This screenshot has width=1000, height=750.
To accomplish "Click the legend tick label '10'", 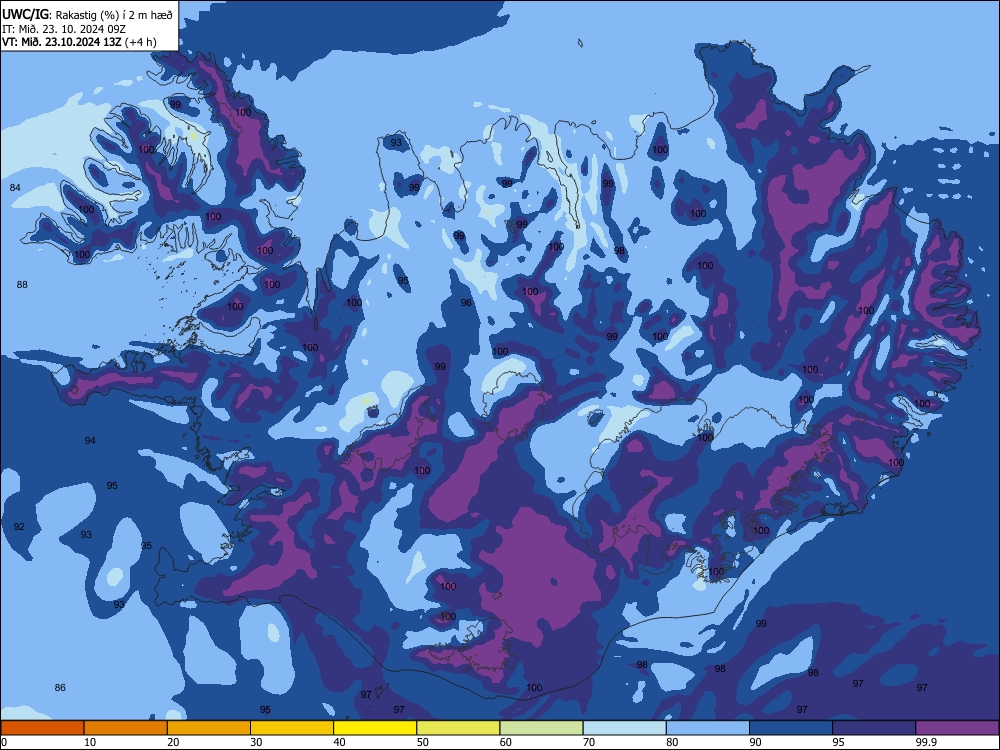I will pos(90,742).
